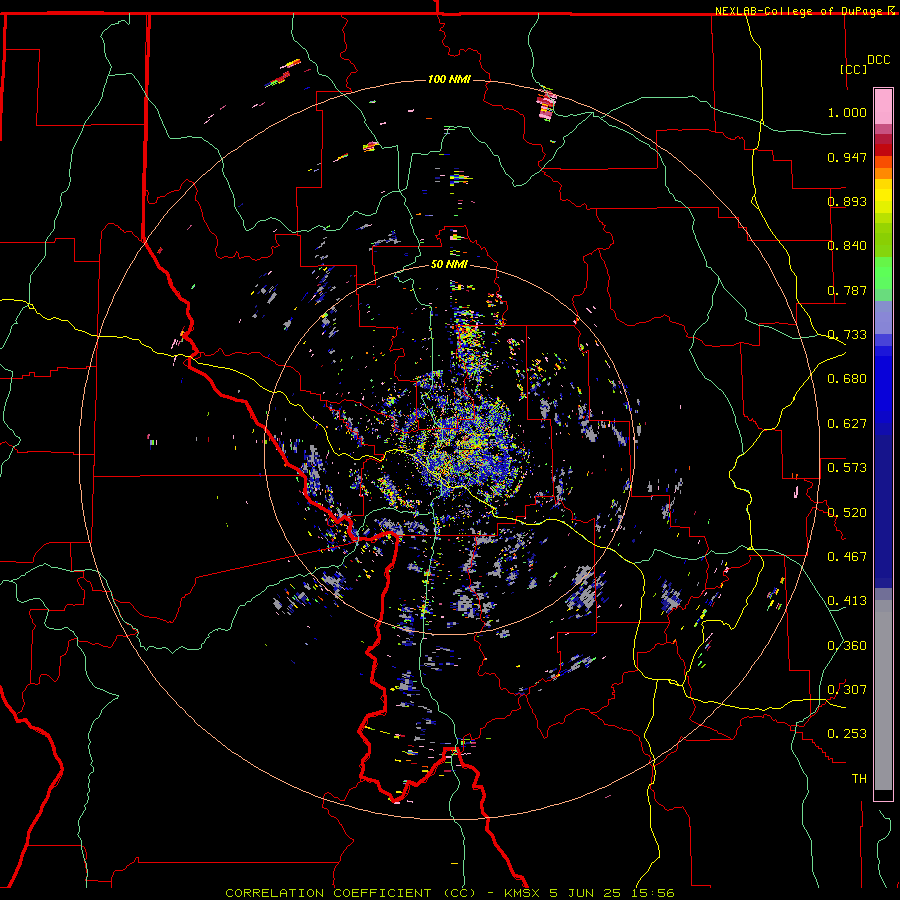Click the 0.627 color scale value

pyautogui.click(x=847, y=424)
